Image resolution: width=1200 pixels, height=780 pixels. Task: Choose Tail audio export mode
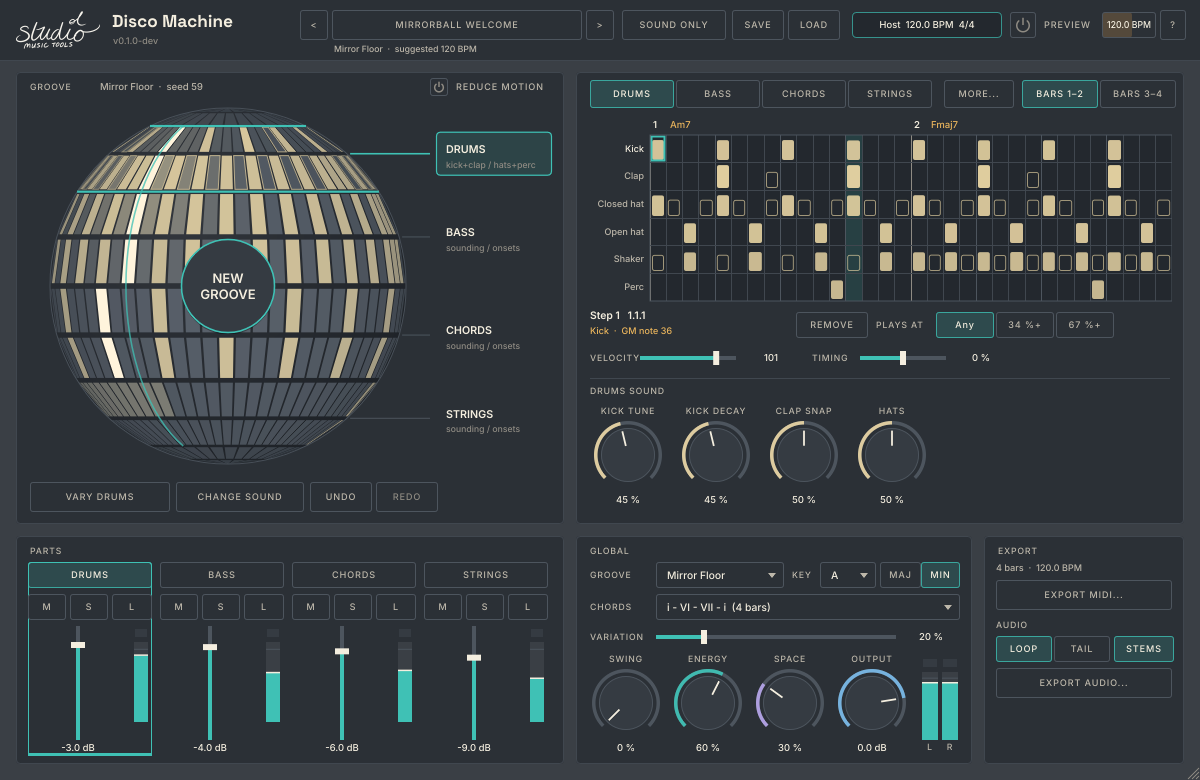coord(1082,649)
